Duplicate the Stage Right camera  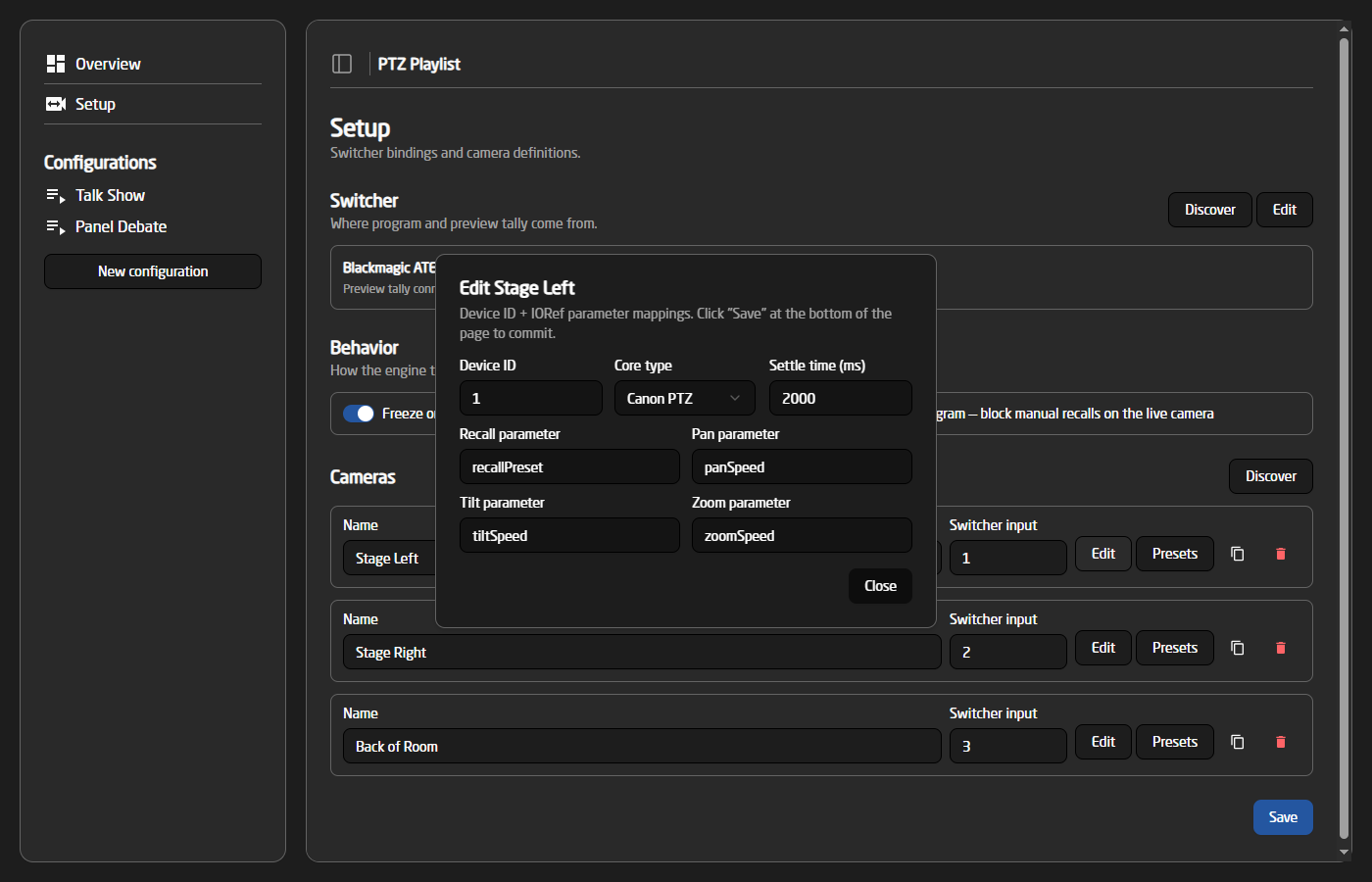coord(1238,648)
